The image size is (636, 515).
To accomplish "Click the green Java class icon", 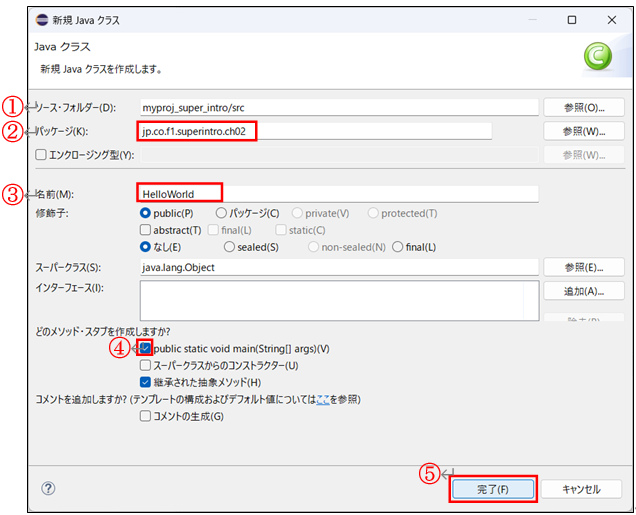I will pos(598,60).
